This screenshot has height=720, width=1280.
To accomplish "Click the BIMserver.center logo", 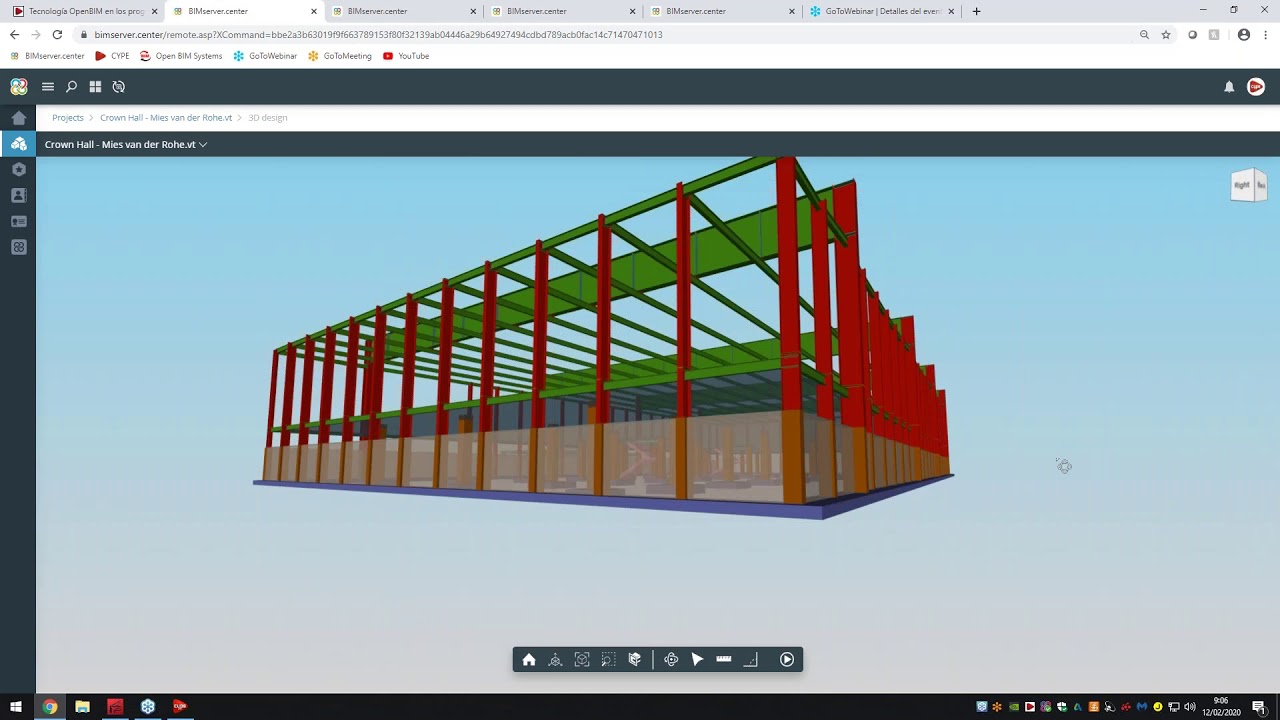I will 19,87.
